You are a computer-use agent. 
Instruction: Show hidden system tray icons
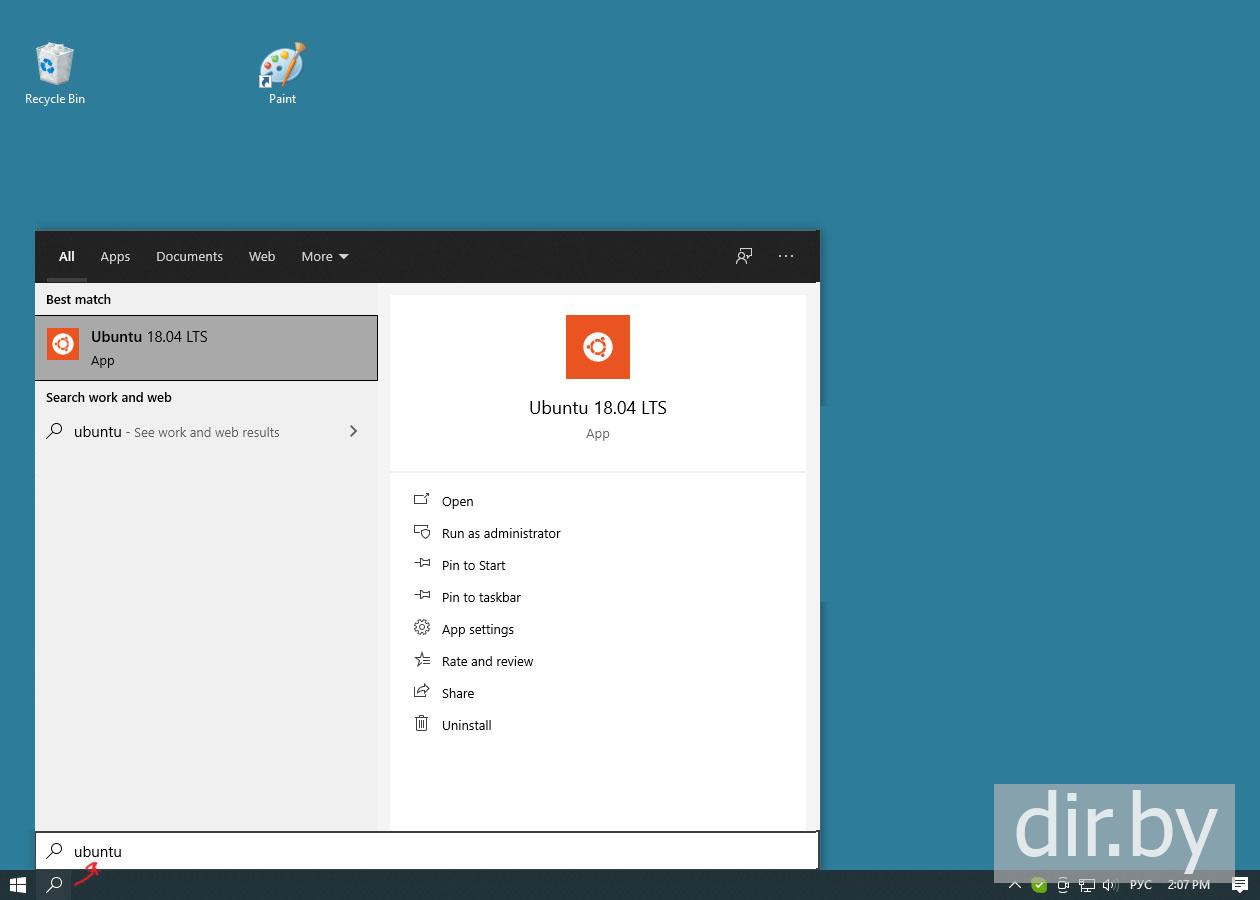(x=1015, y=885)
